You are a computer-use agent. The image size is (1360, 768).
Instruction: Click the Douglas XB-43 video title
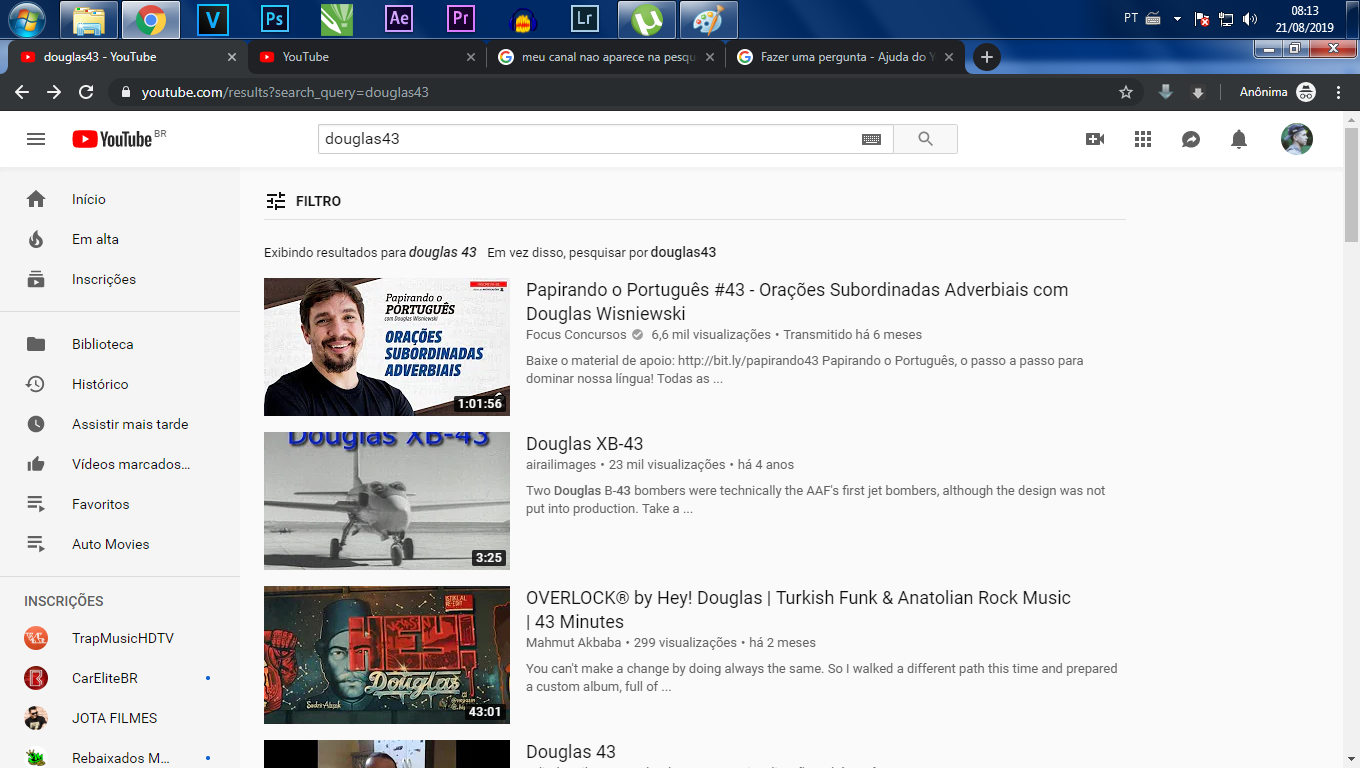[585, 444]
